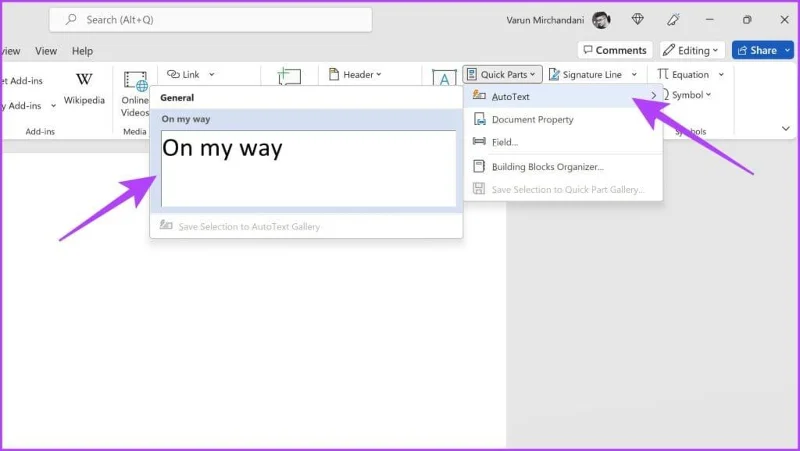
Task: Insert the On my way AutoText preview
Action: (x=308, y=168)
